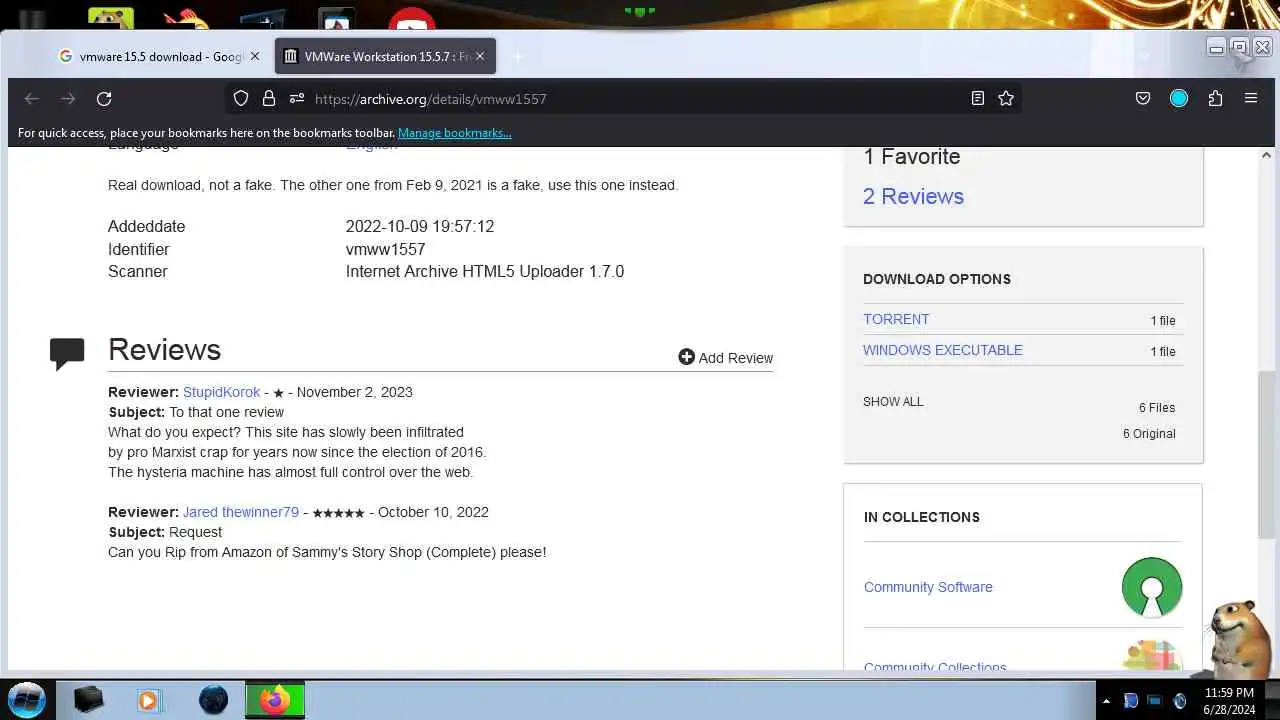Screen dimensions: 1280x720
Task: Open site permissions icon in address bar
Action: [296, 98]
